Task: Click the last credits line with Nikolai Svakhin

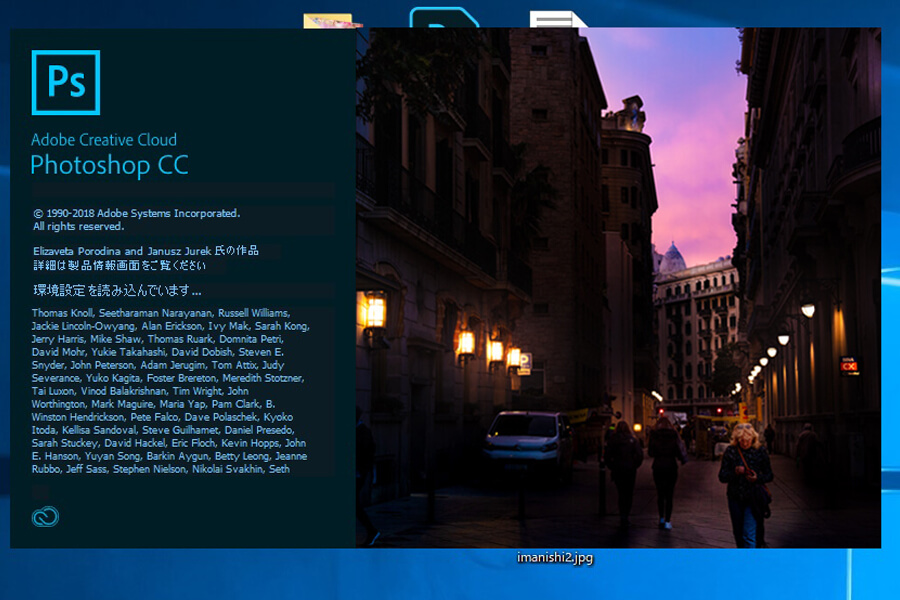Action: click(160, 469)
